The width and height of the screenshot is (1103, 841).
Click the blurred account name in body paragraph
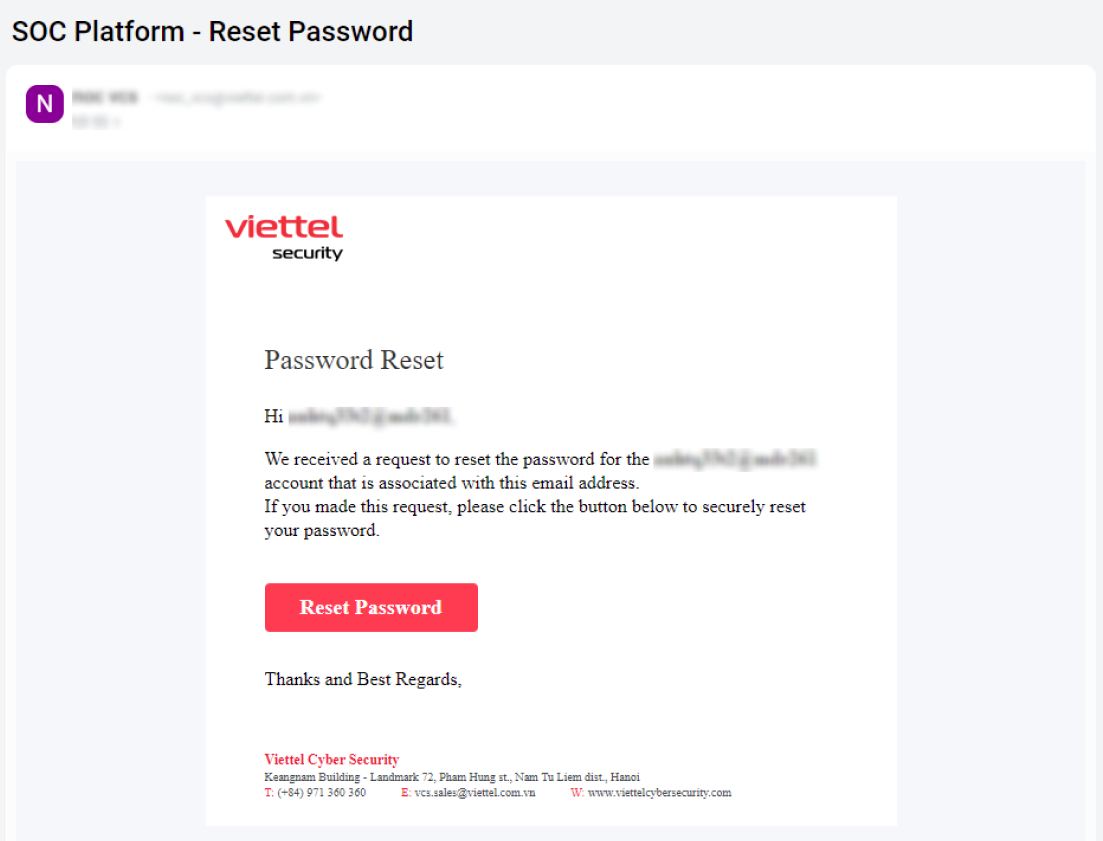(x=735, y=460)
